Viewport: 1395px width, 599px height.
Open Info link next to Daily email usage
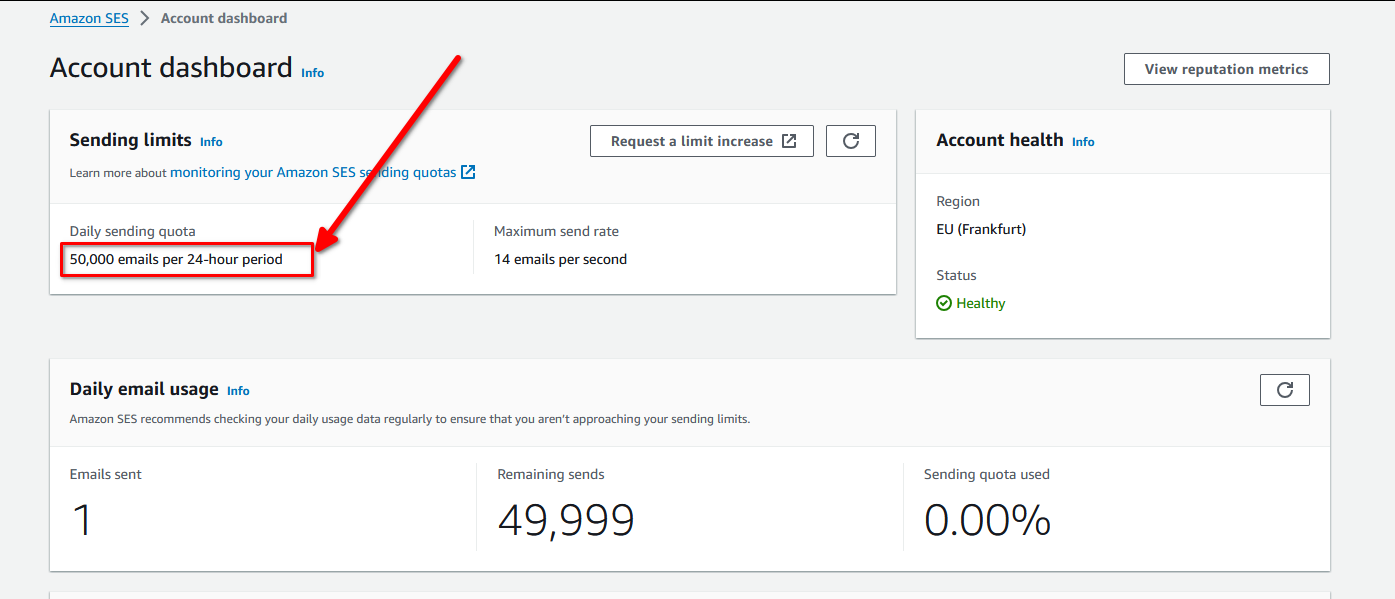pyautogui.click(x=238, y=391)
